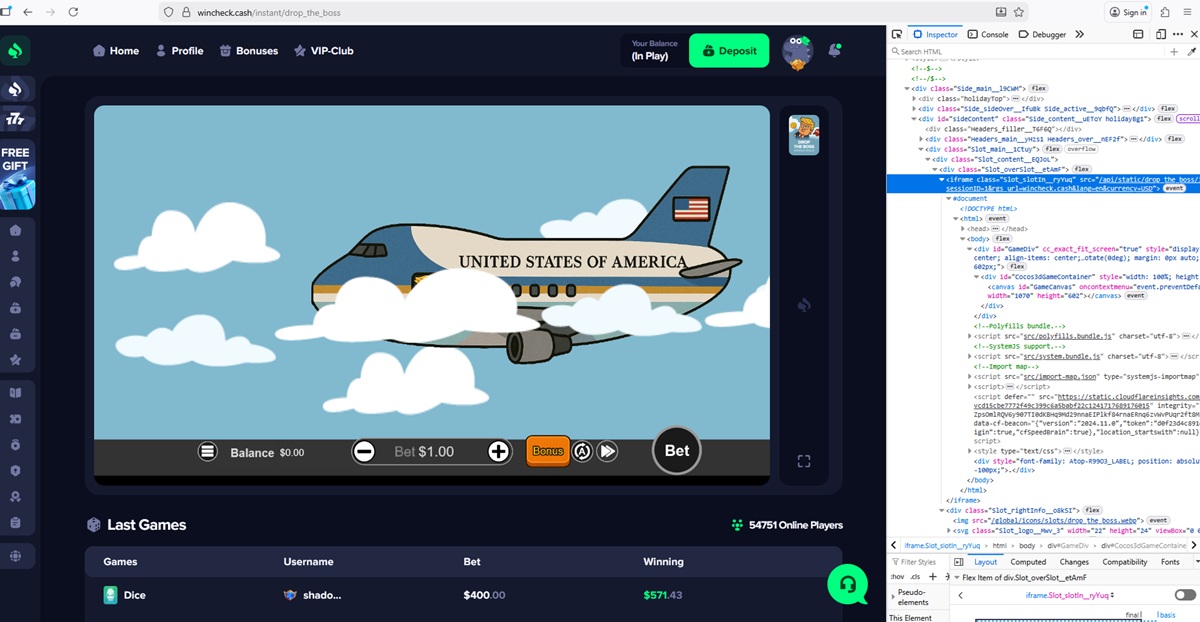Click the orange Bonus button

(547, 451)
